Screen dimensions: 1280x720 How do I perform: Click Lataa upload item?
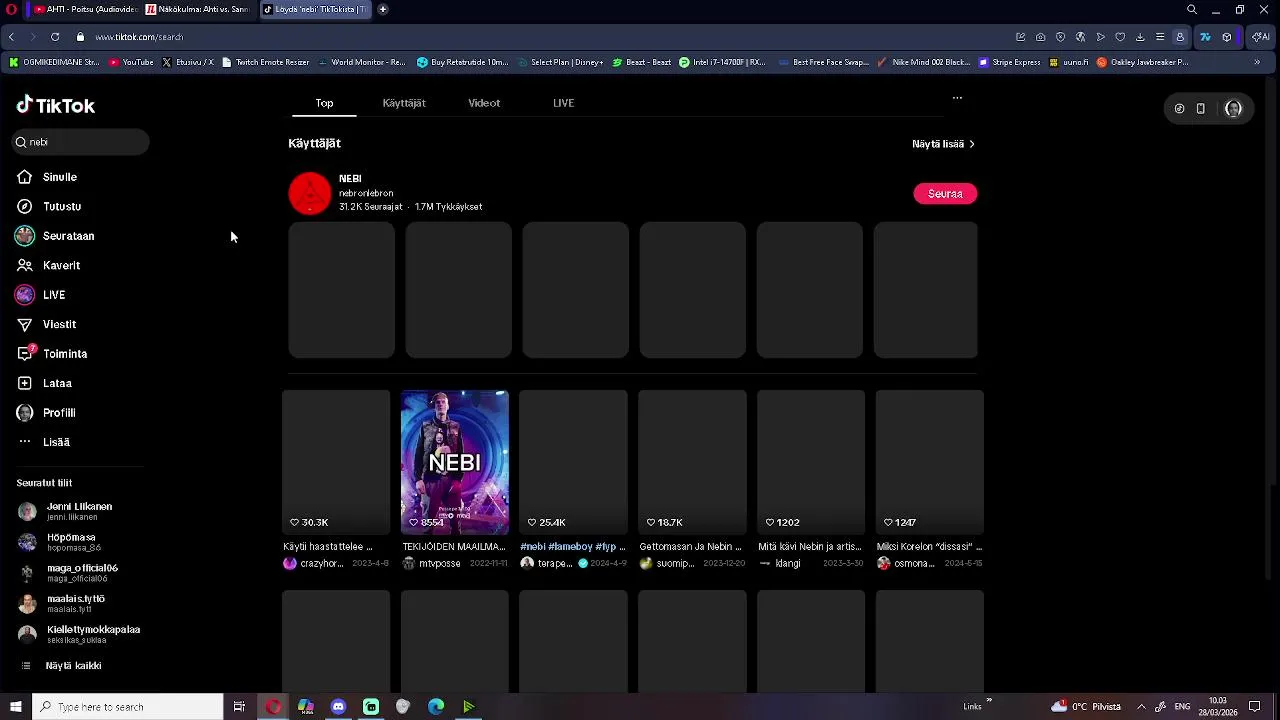(44, 383)
